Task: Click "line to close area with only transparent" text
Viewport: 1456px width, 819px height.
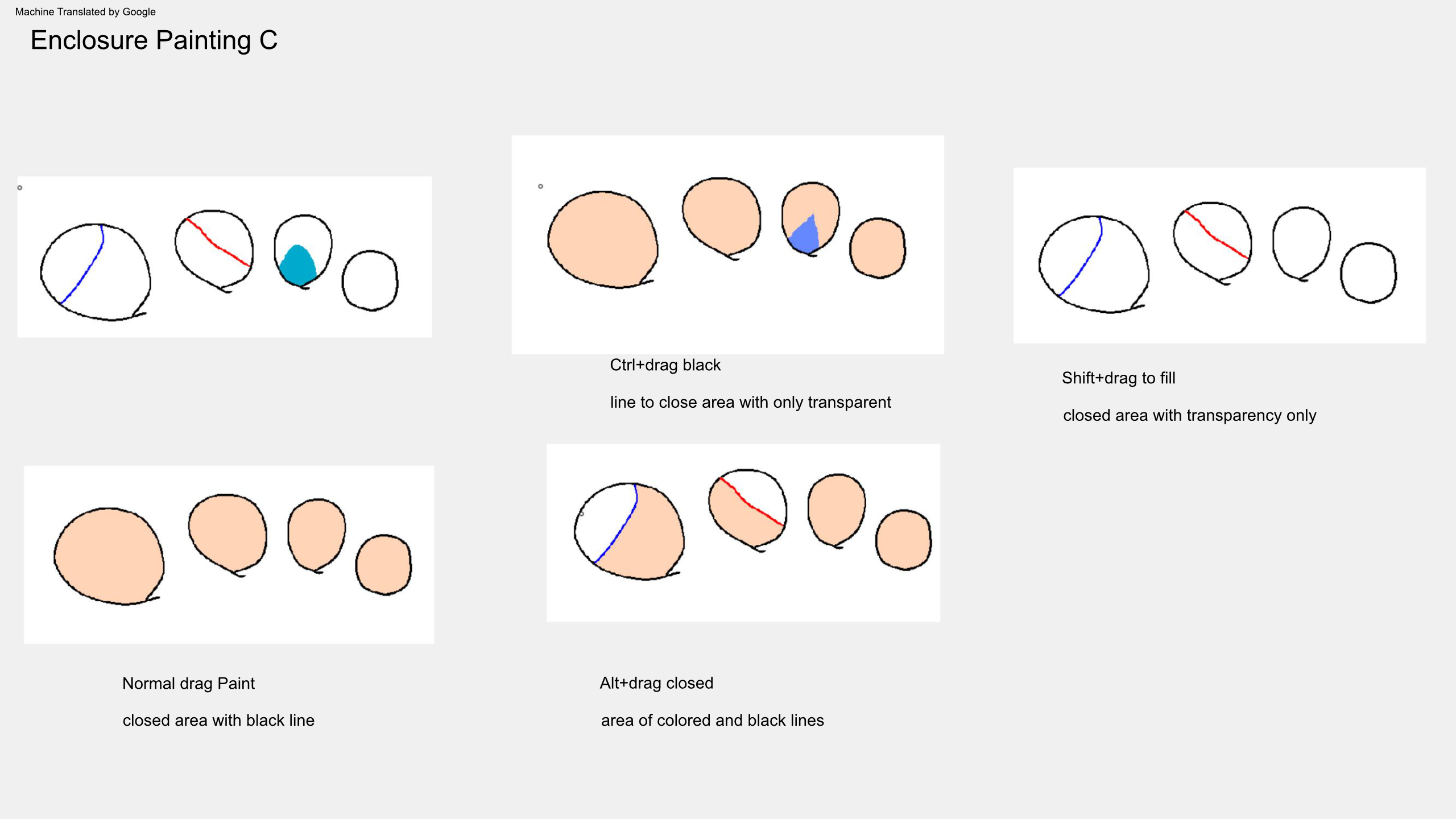Action: (x=750, y=403)
